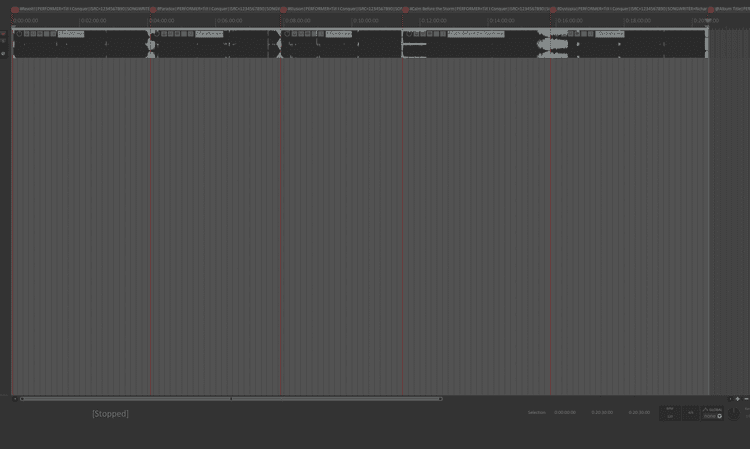Click the bottom icon on the left strip
750x449 pixels.
pos(3,54)
